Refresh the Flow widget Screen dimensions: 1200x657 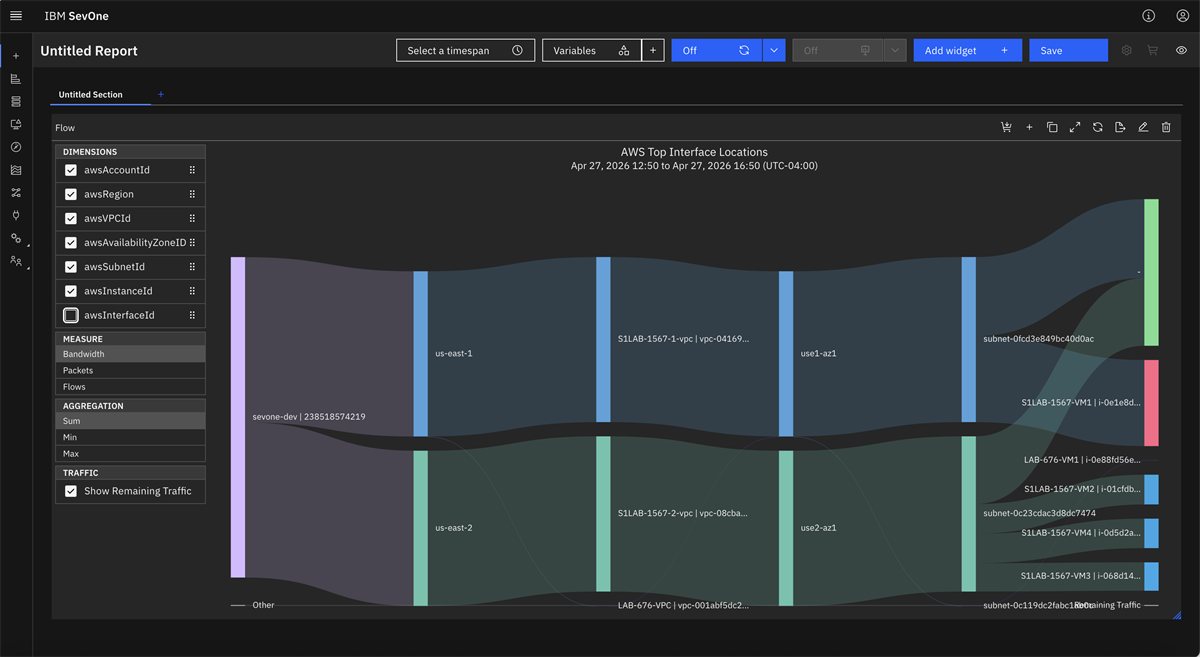(1098, 127)
